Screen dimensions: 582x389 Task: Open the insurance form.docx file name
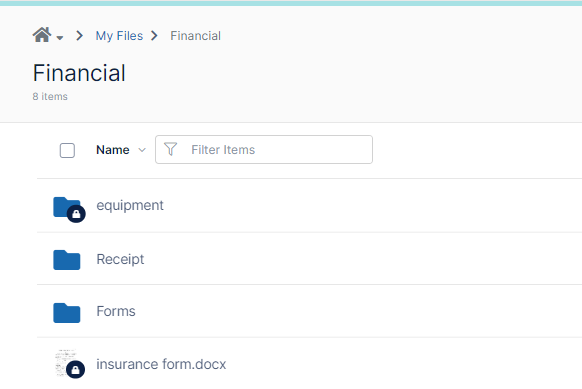point(161,364)
